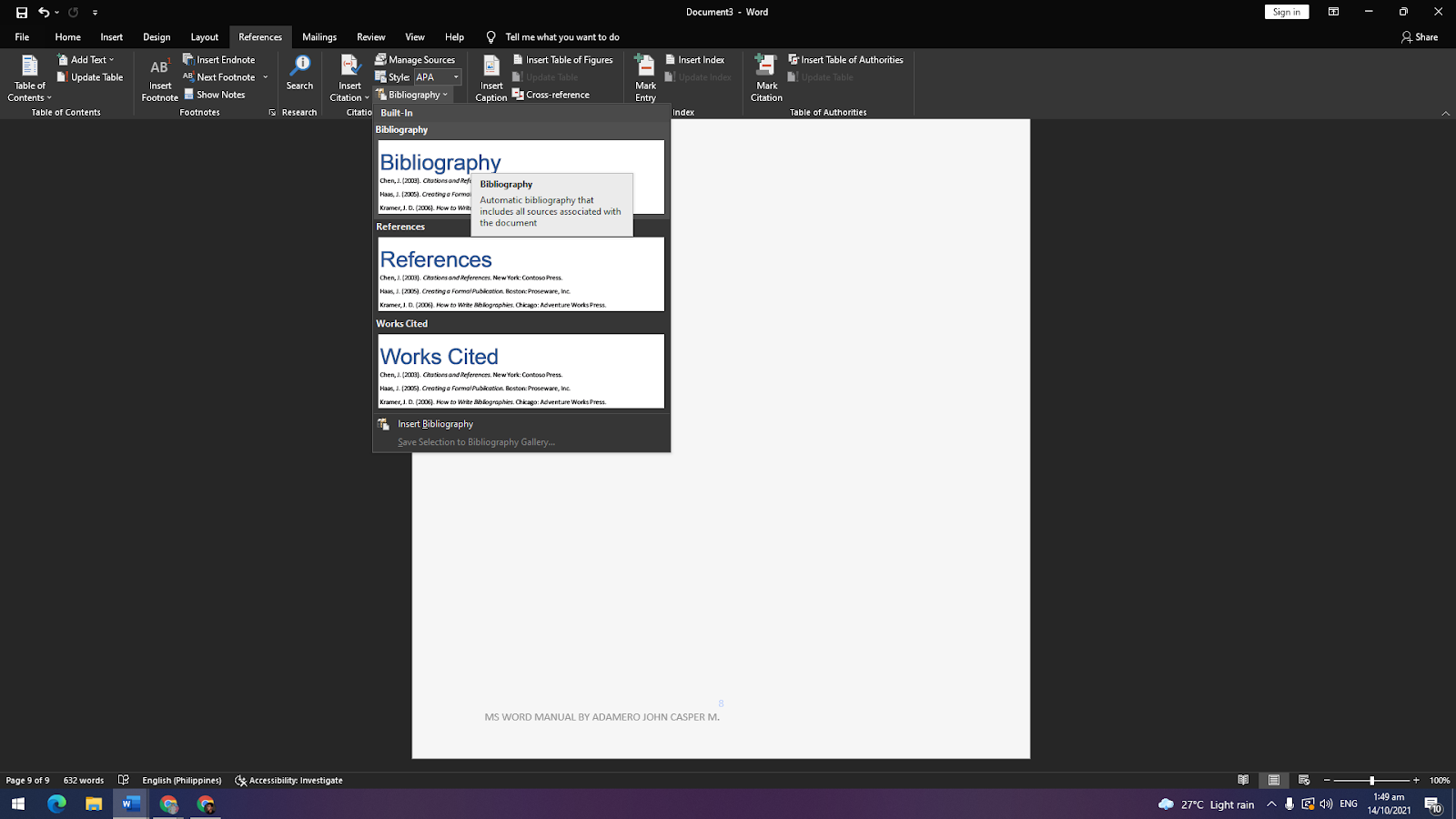Click the weather 27°C Light rain widget

click(1206, 804)
